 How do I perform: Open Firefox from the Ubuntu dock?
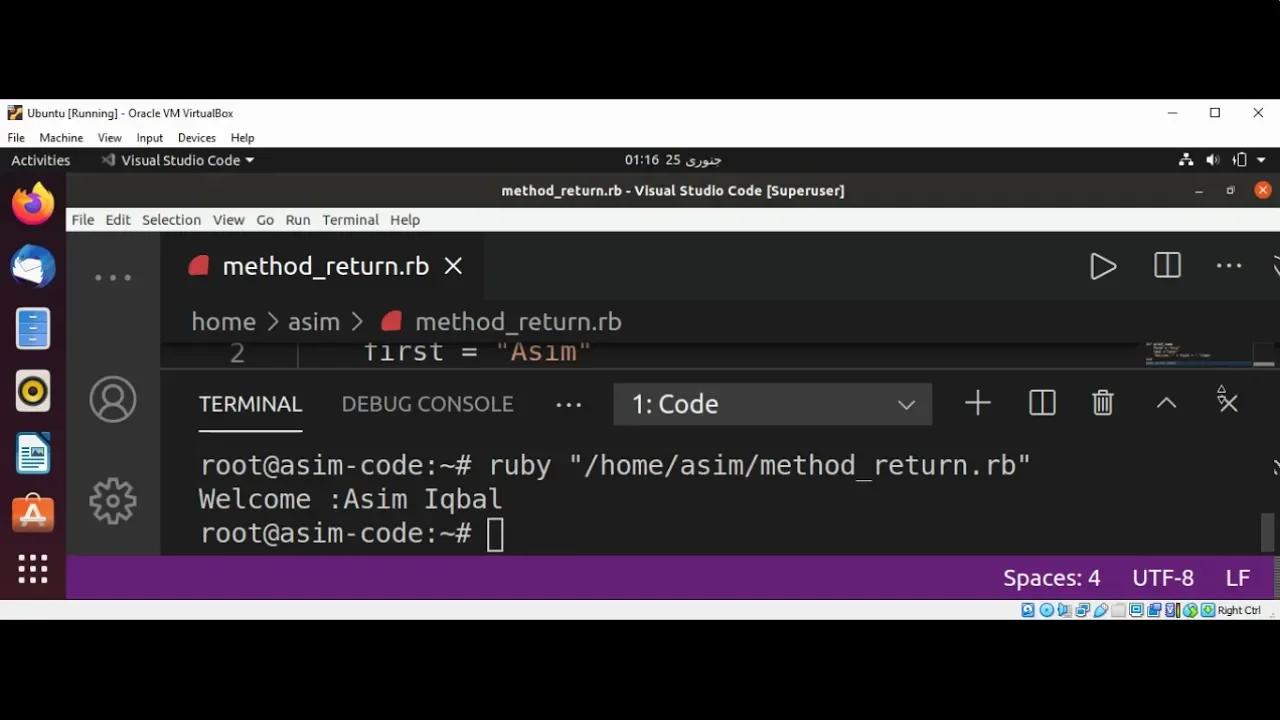coord(33,203)
